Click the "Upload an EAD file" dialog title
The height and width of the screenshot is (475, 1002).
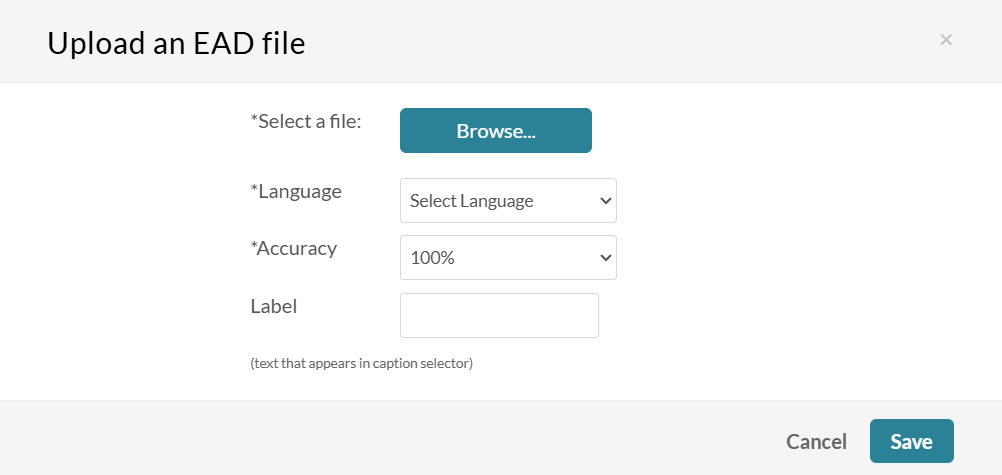click(176, 43)
